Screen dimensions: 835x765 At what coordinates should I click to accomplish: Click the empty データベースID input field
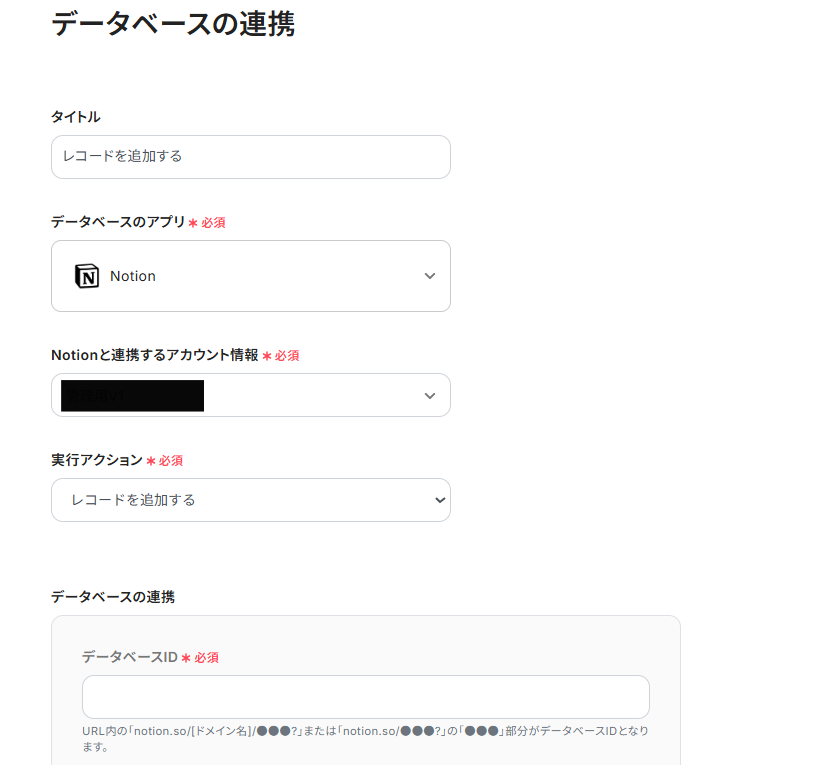tap(365, 697)
